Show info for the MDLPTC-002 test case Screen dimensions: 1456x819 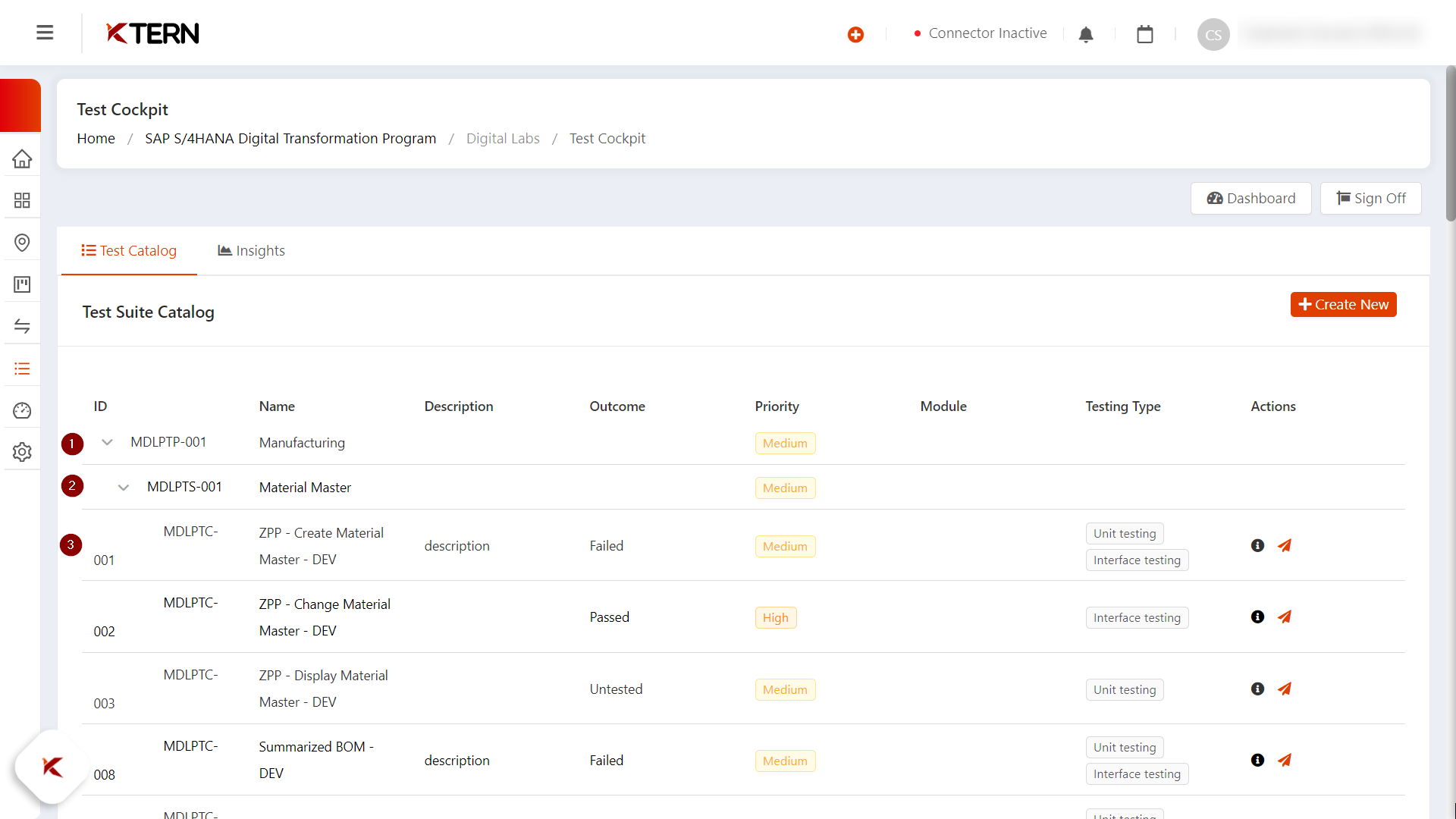coord(1257,617)
